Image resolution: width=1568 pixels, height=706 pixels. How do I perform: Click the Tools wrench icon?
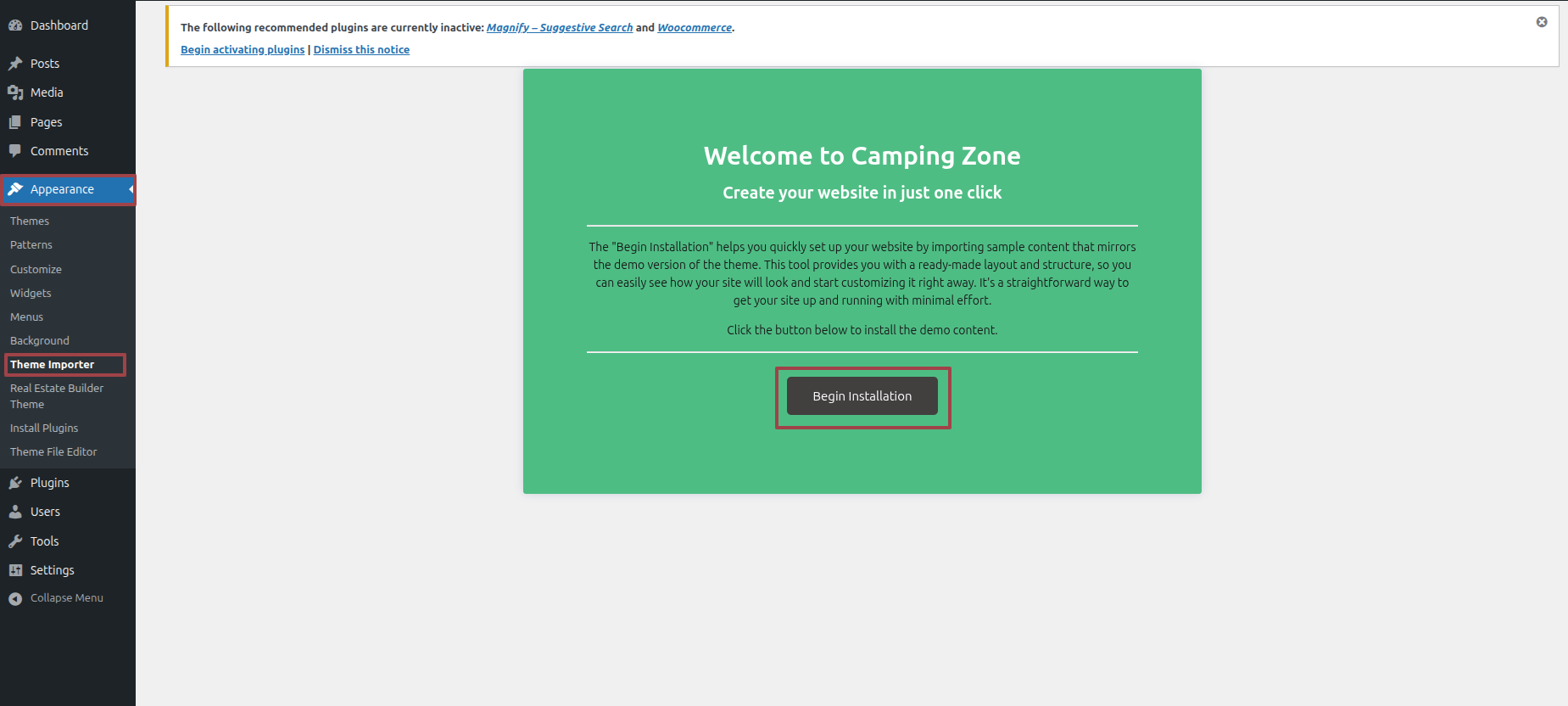tap(15, 541)
